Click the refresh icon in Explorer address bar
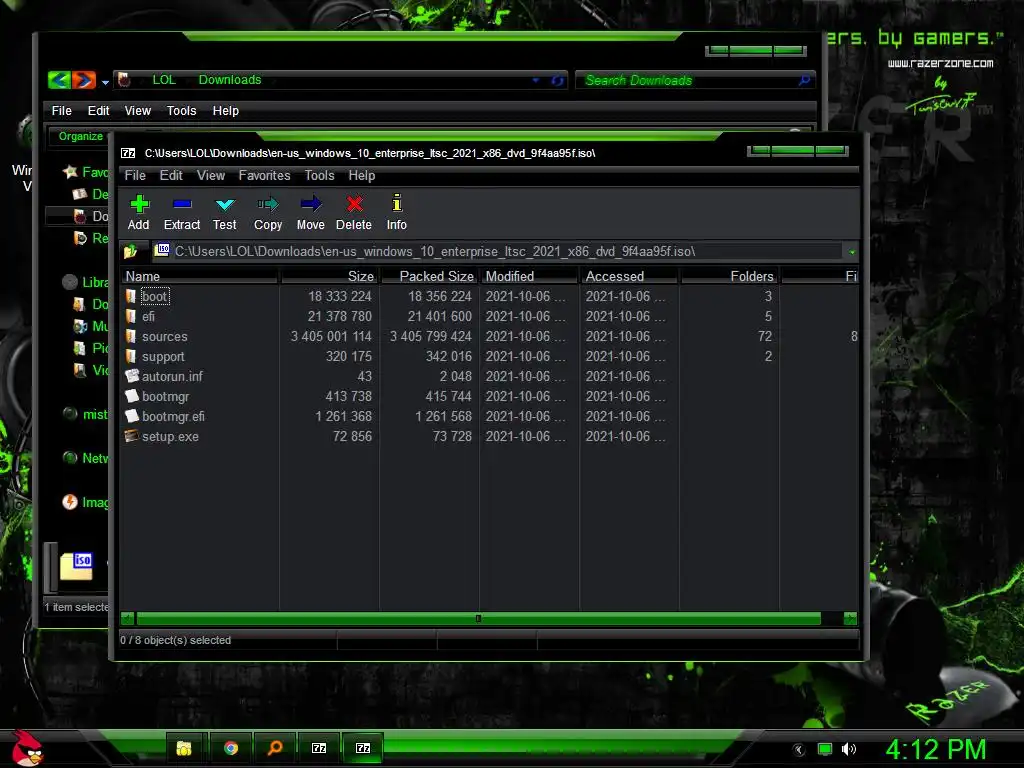The image size is (1024, 768). pyautogui.click(x=557, y=80)
